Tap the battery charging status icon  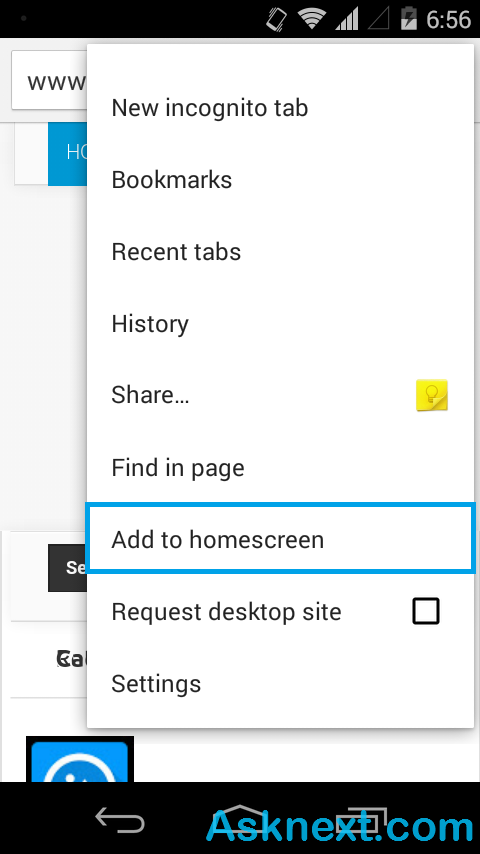[409, 19]
